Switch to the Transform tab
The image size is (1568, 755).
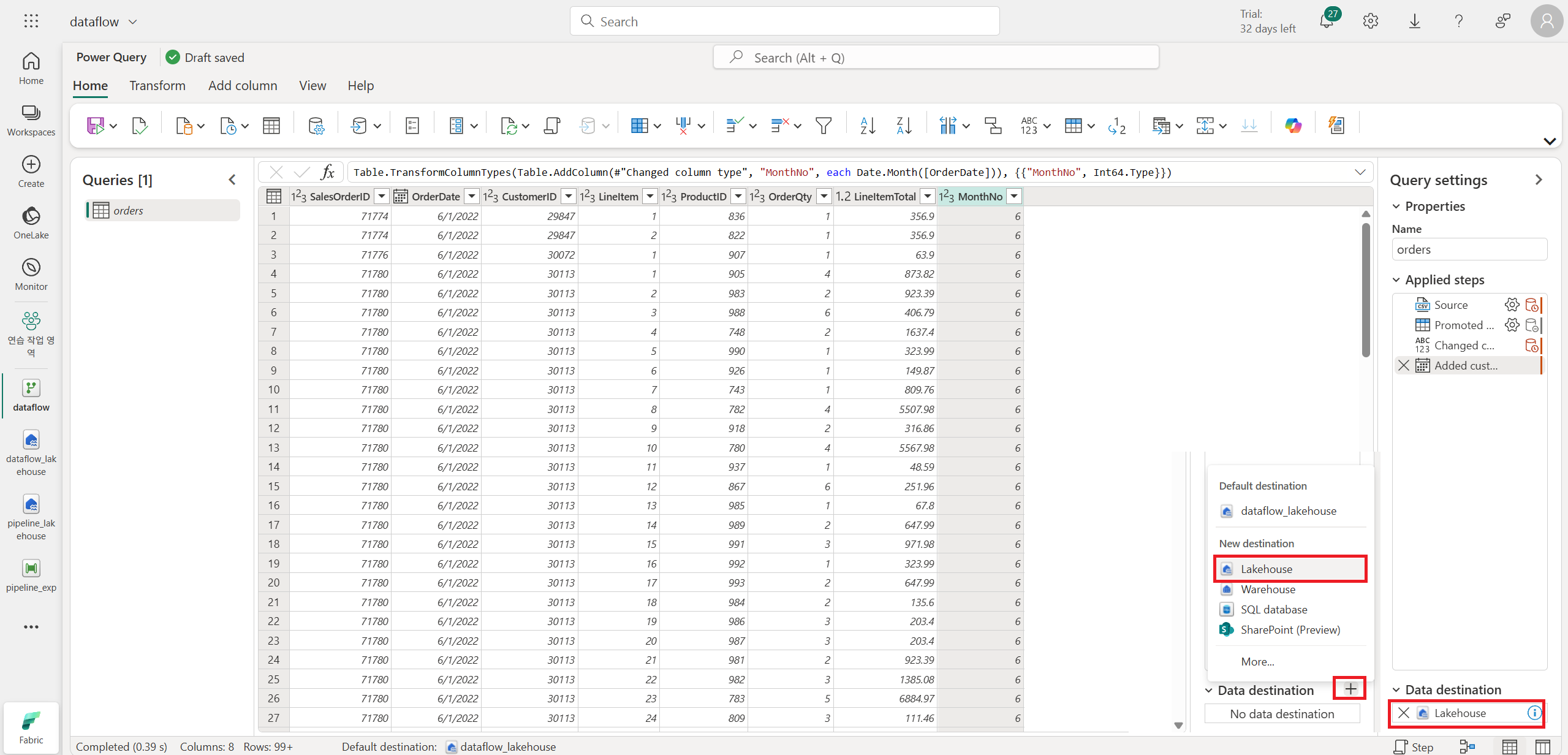(157, 86)
